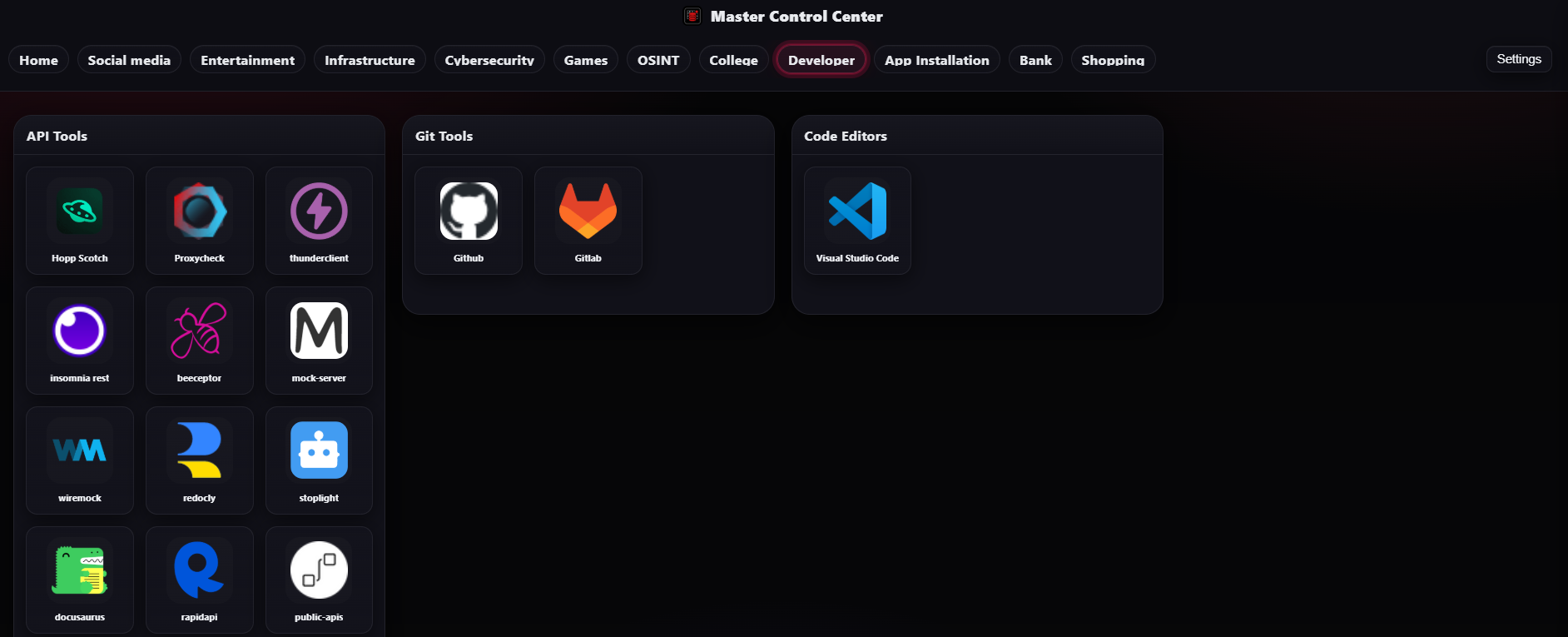
Task: Switch to the Cybersecurity tab
Action: tap(489, 60)
